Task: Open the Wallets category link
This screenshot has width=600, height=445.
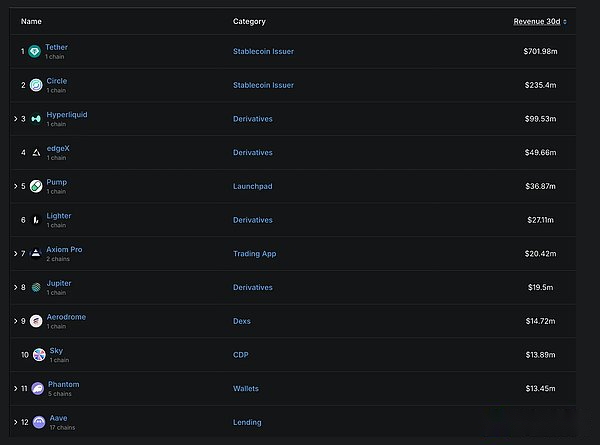Action: 247,388
